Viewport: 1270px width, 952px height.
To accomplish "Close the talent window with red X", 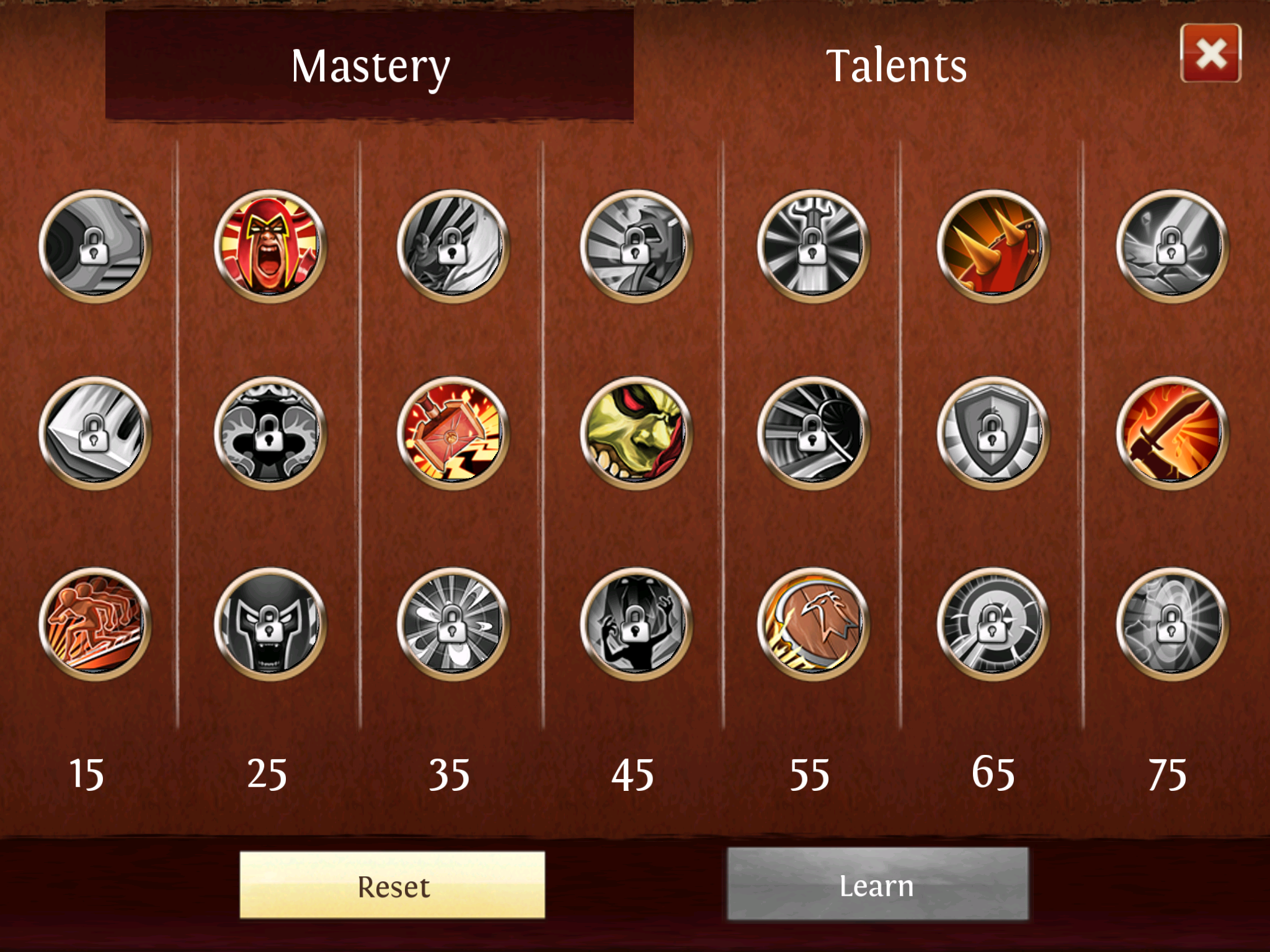I will [1210, 53].
